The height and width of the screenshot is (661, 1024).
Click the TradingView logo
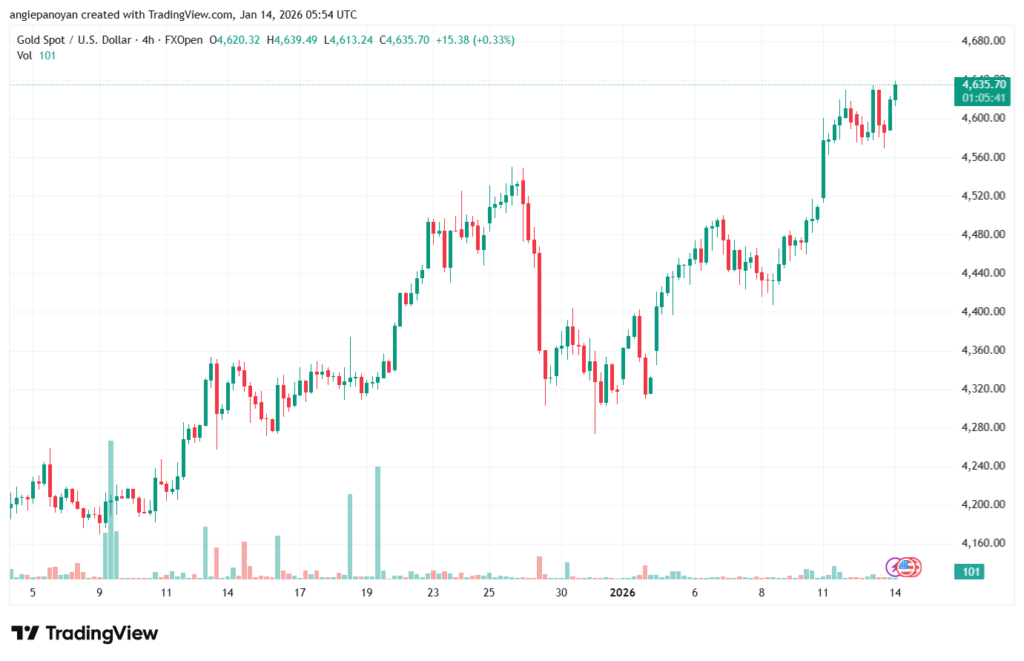pyautogui.click(x=84, y=633)
